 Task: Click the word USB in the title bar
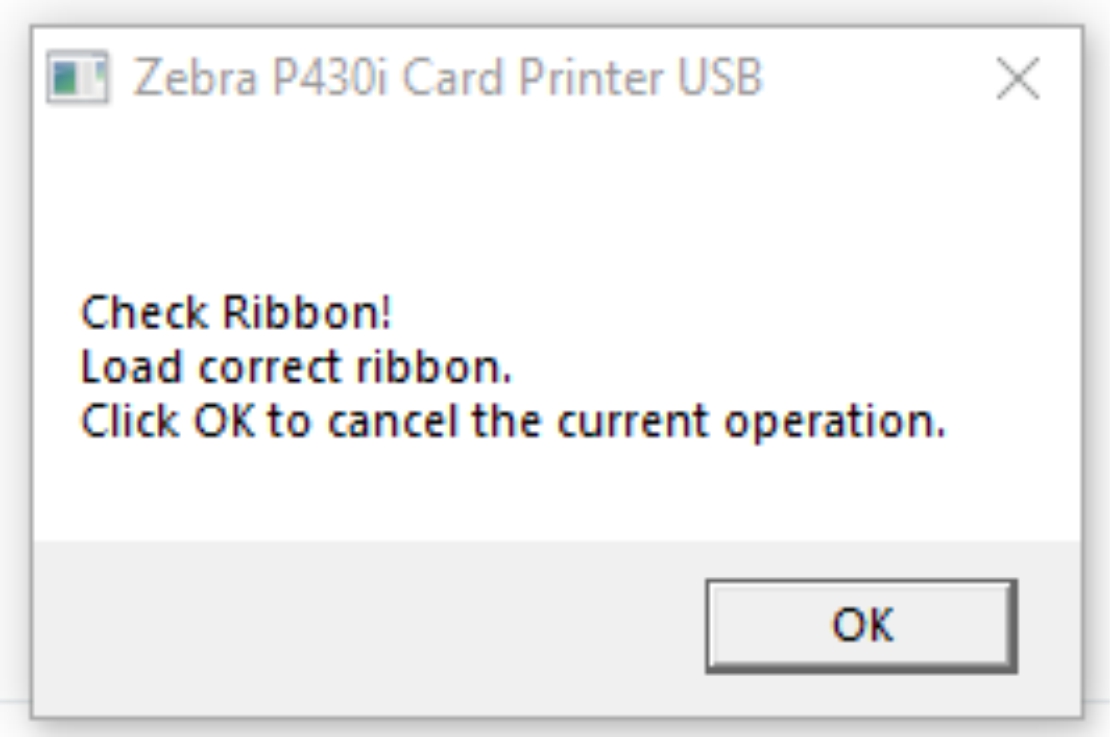pos(720,77)
